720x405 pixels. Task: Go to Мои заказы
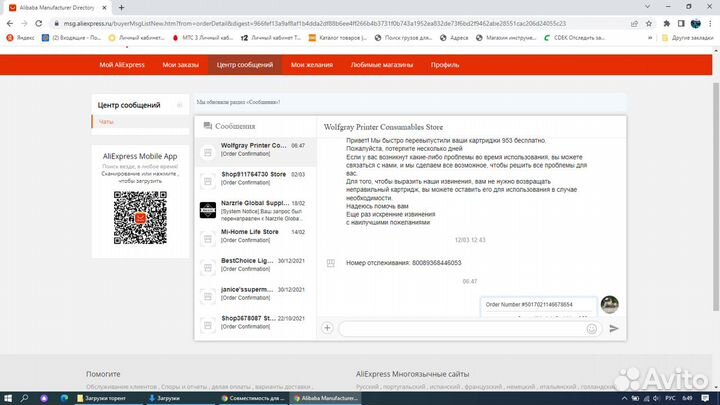click(x=180, y=65)
